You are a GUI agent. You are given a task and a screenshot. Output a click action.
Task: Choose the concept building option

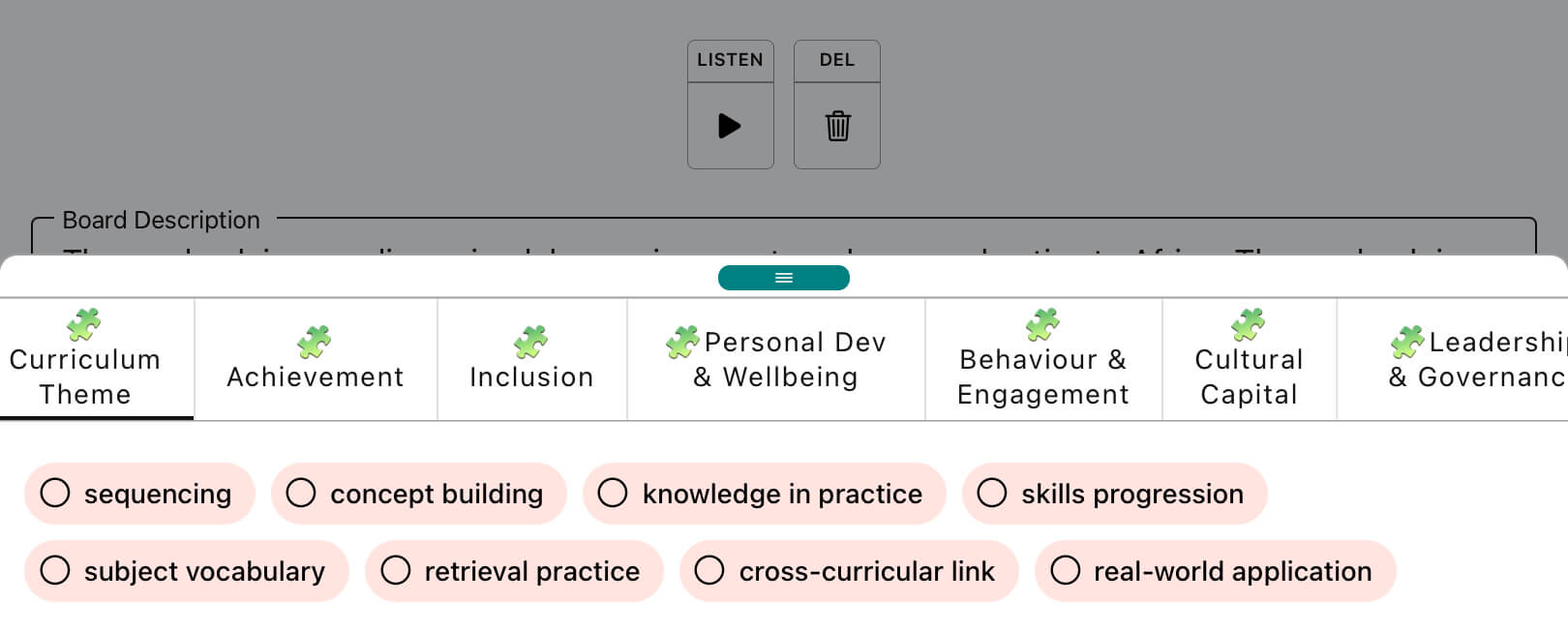[x=301, y=494]
